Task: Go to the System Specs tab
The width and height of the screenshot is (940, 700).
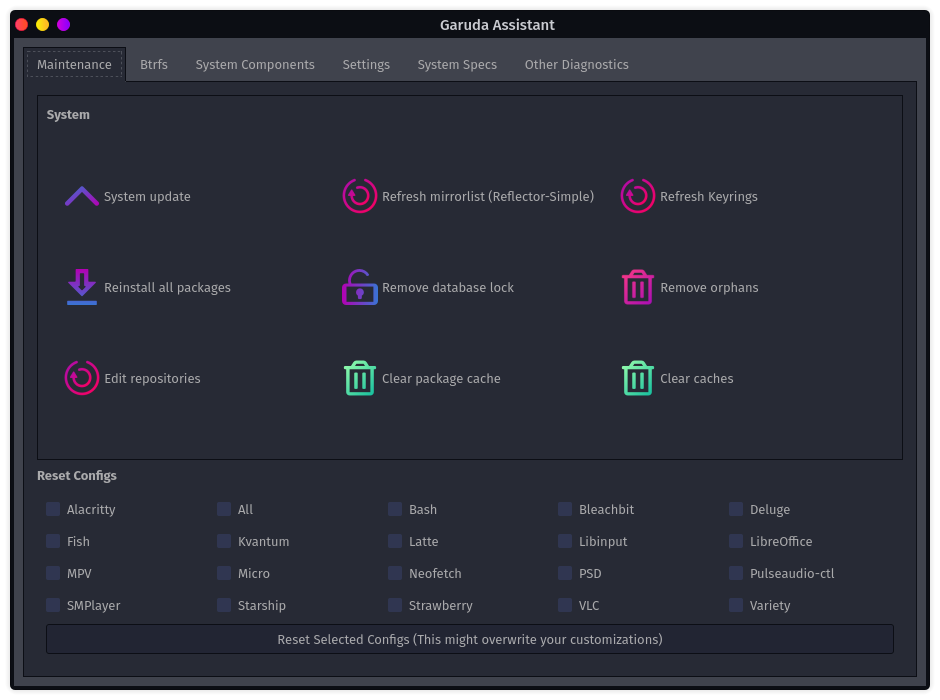Action: (x=457, y=64)
